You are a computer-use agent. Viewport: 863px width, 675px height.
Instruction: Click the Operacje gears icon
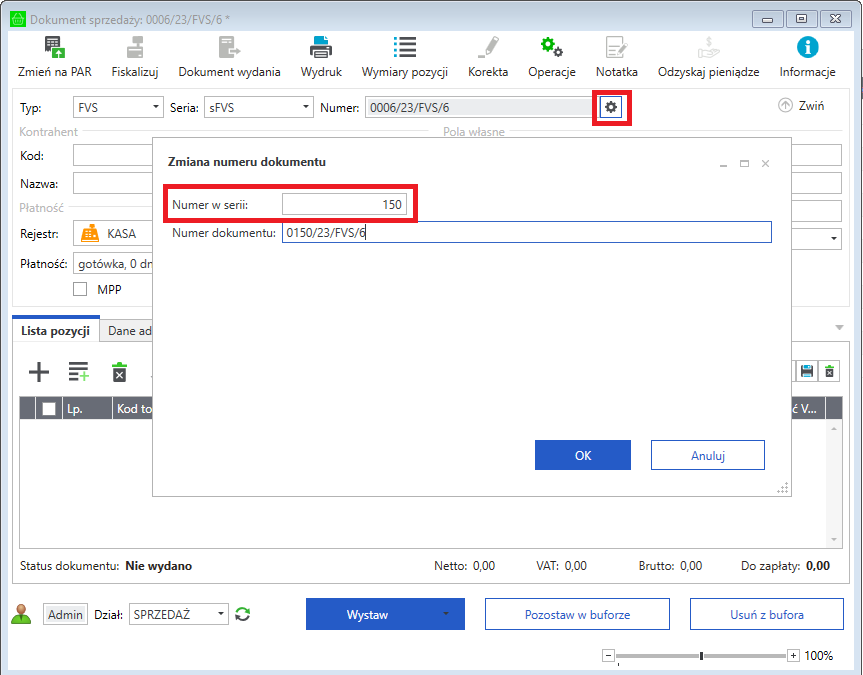tap(551, 47)
